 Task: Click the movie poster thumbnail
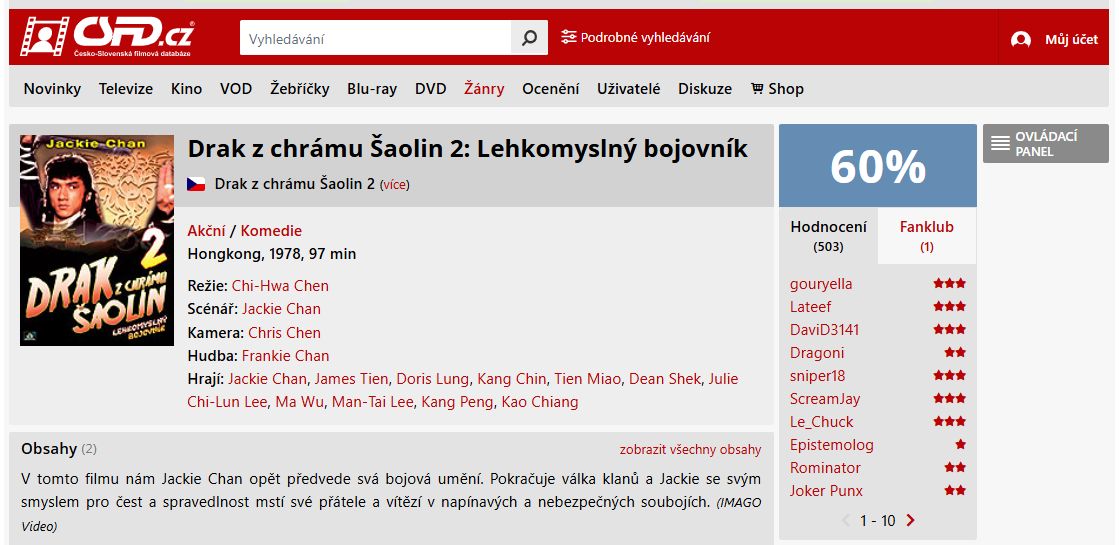coord(97,240)
